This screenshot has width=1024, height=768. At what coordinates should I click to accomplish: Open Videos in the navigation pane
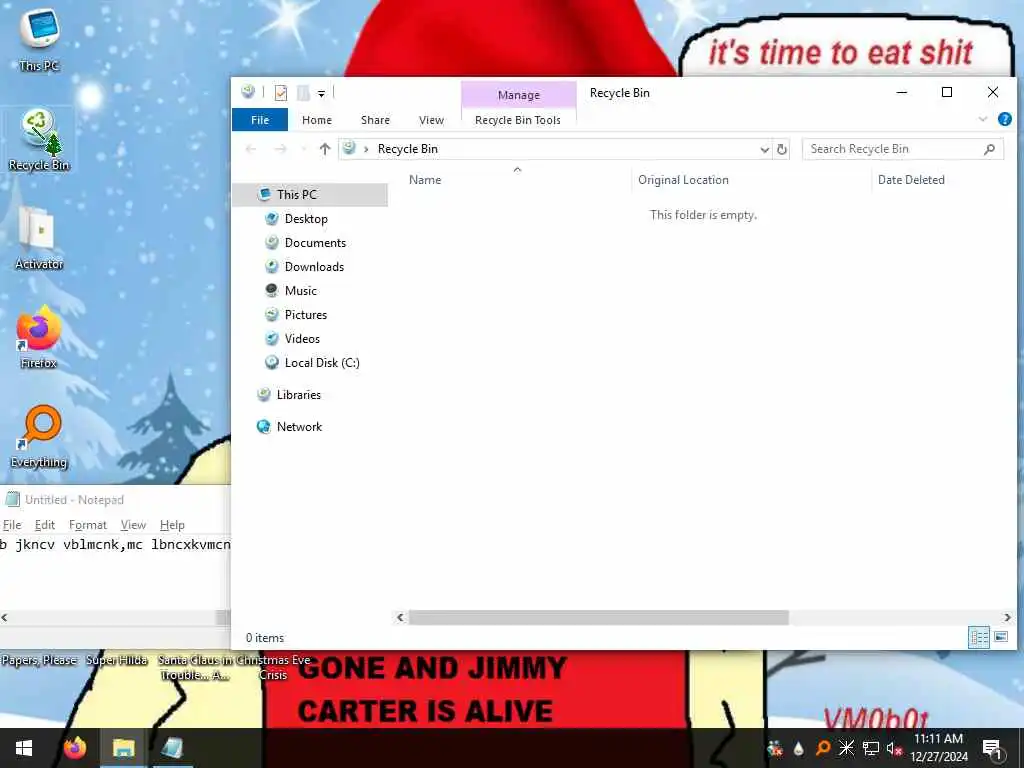[302, 339]
